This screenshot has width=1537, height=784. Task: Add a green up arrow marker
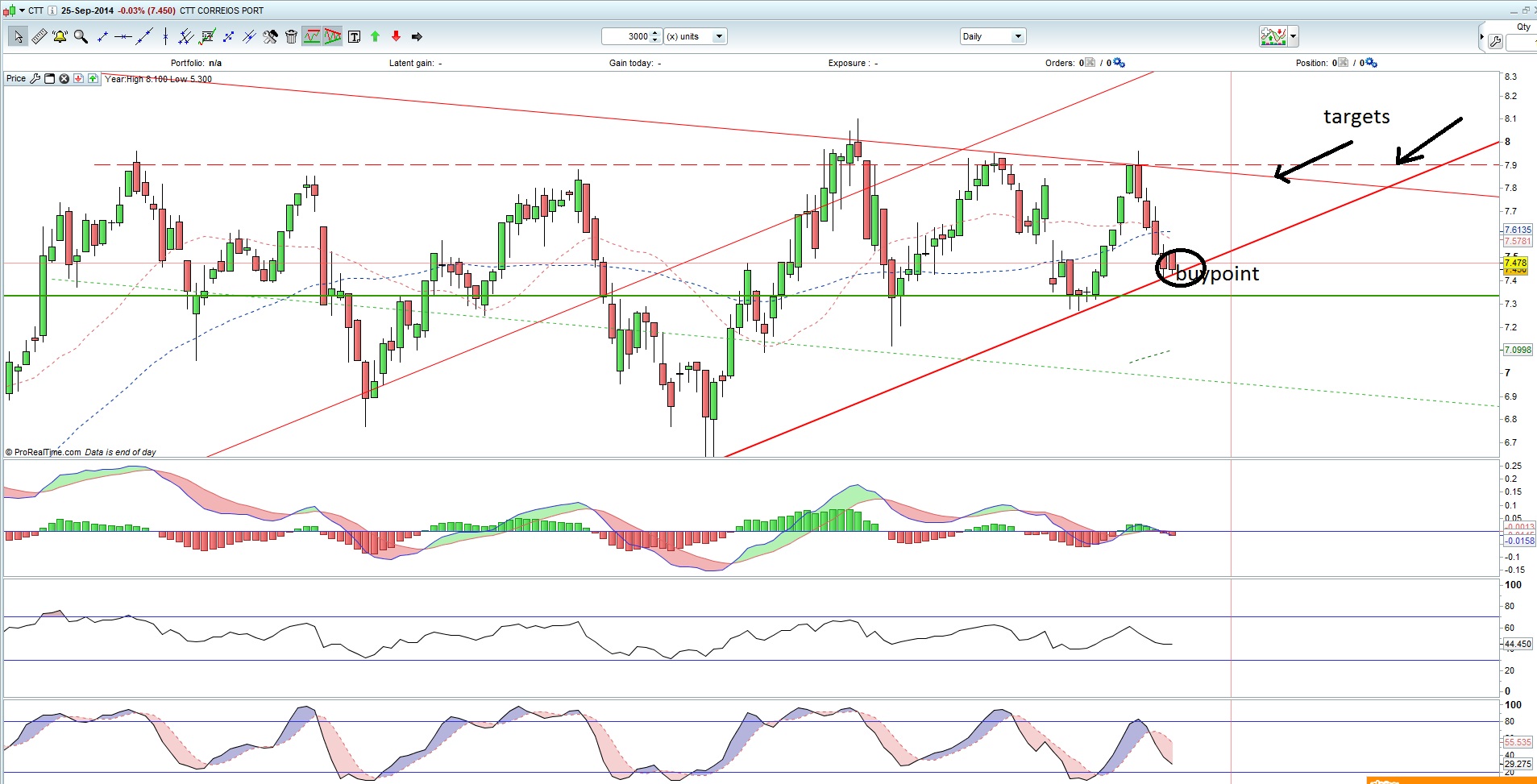[x=375, y=36]
